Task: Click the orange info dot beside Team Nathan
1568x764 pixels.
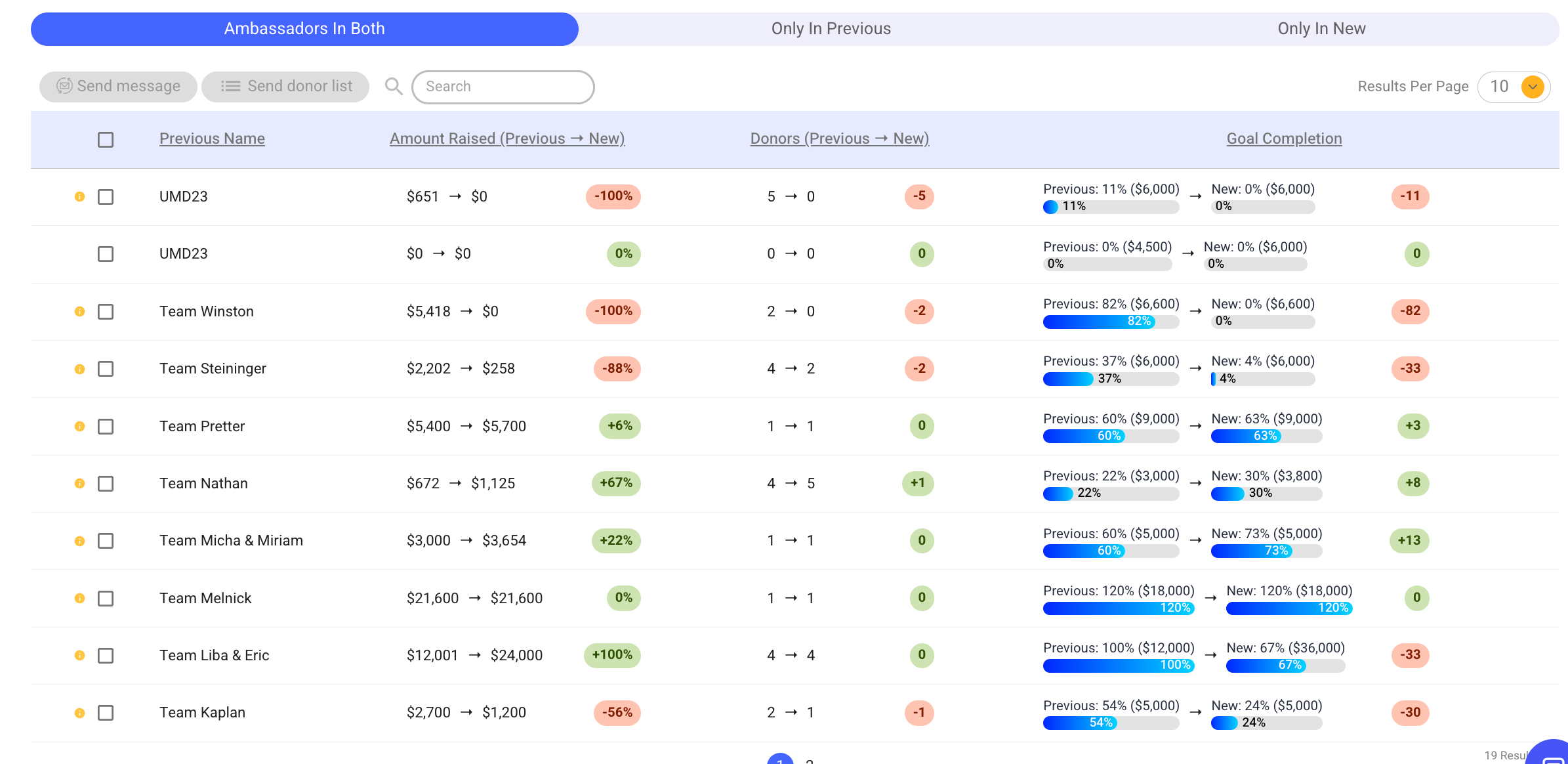Action: pyautogui.click(x=79, y=484)
